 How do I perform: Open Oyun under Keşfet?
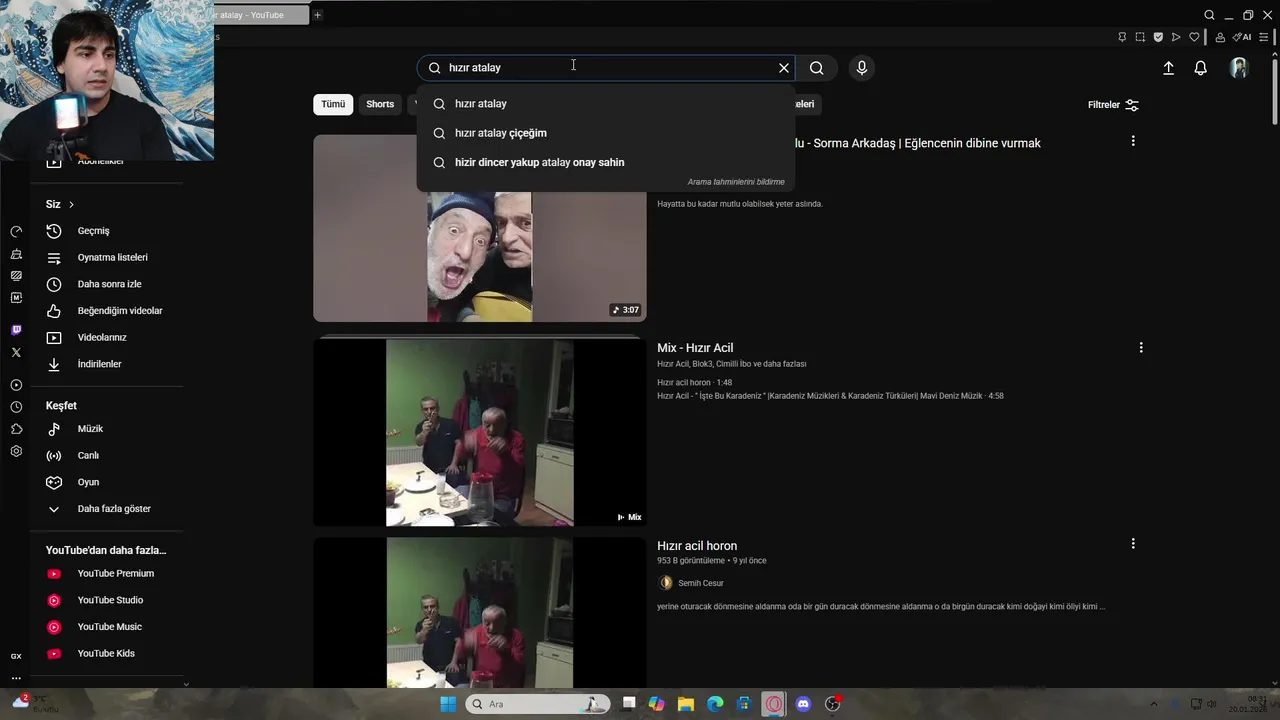pyautogui.click(x=107, y=482)
